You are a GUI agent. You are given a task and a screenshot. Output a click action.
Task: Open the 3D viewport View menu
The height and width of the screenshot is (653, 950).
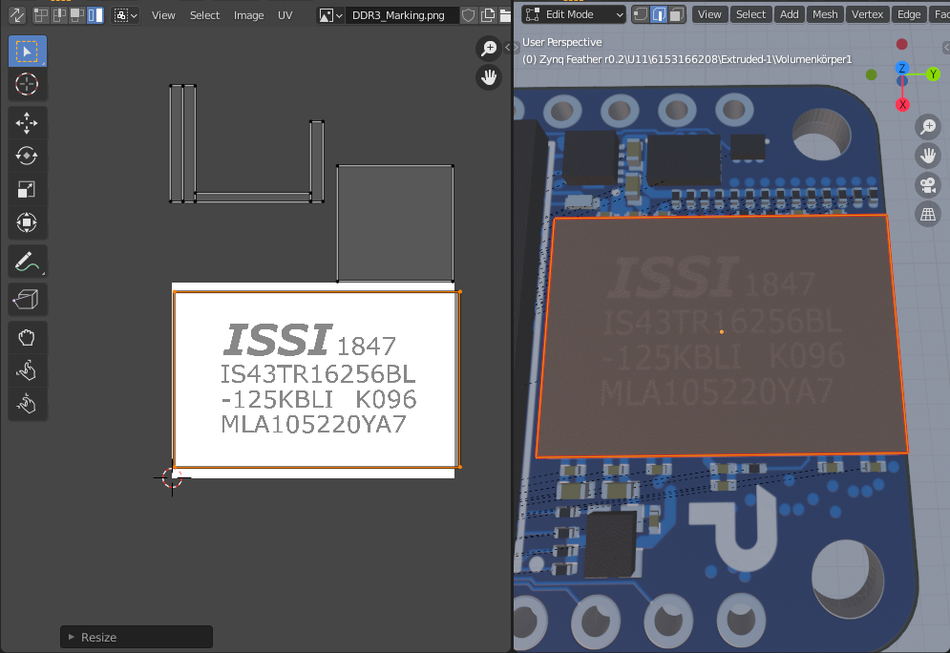709,15
